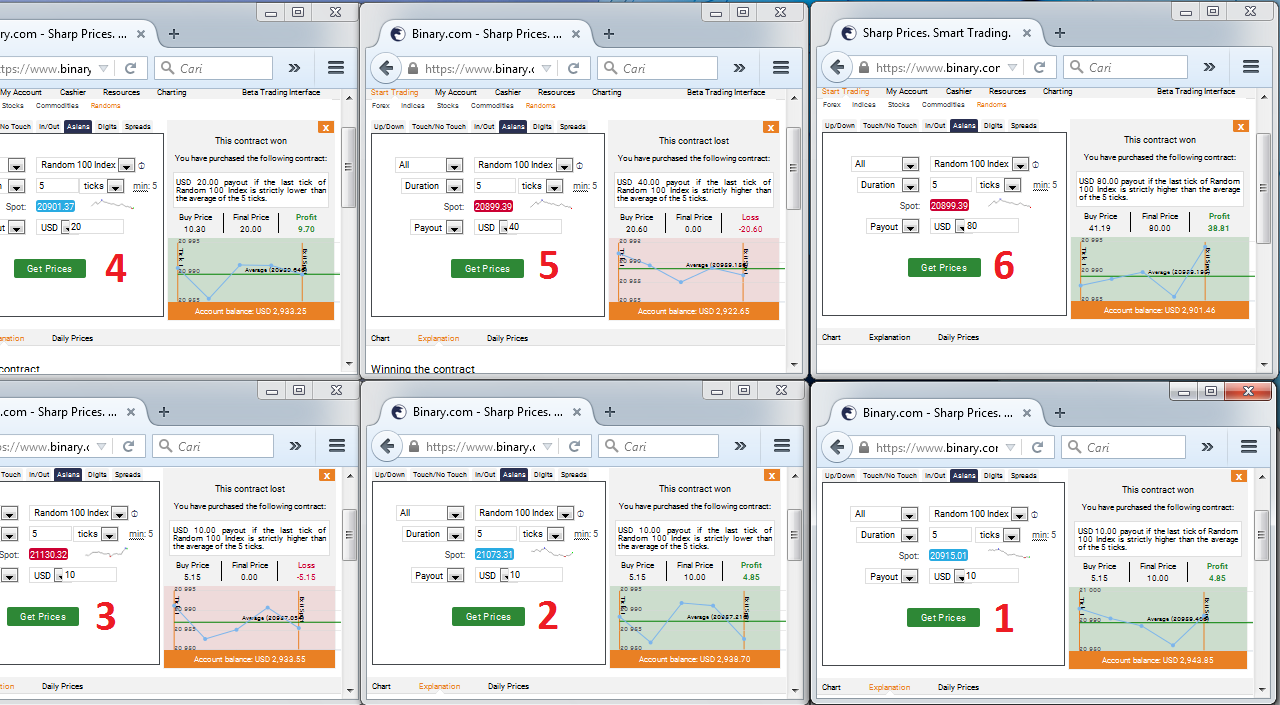The width and height of the screenshot is (1280, 705).
Task: Reload the page in the USD 20 payout window
Action: pos(130,68)
